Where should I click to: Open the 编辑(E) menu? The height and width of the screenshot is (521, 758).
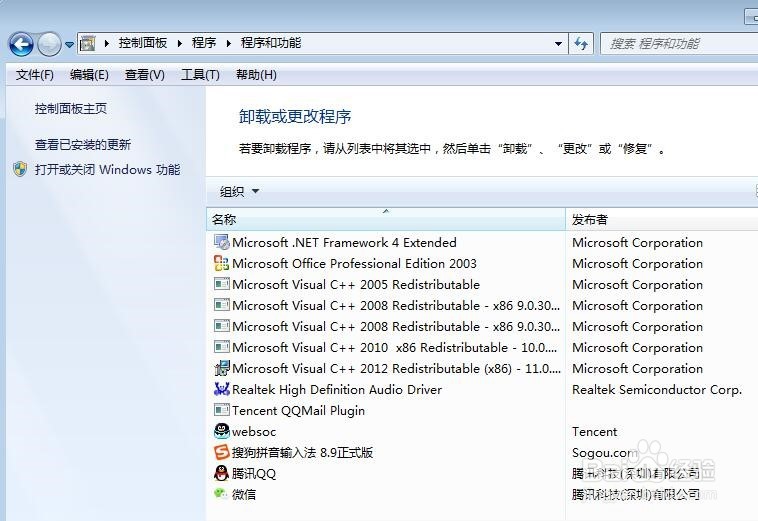tap(89, 74)
